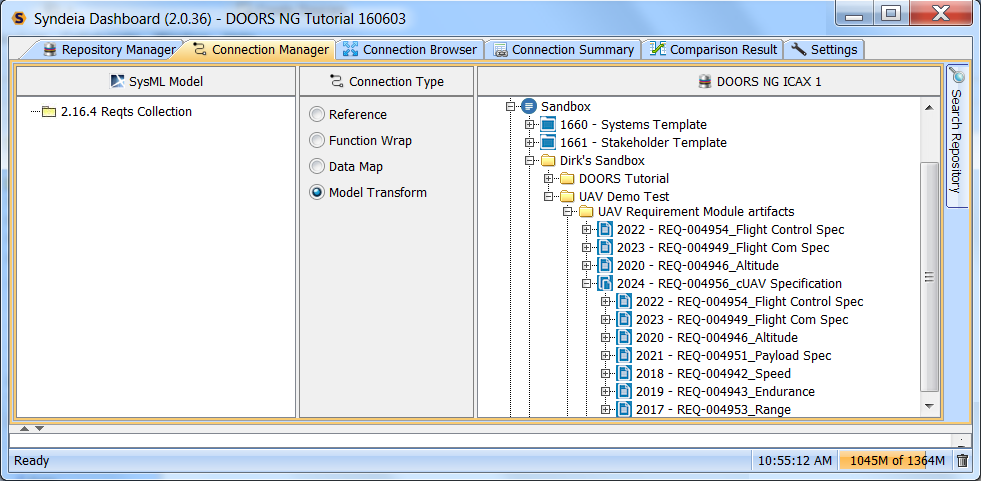Click the DOORS Tutorial folder icon
Image resolution: width=981 pixels, height=481 pixels.
pos(567,179)
